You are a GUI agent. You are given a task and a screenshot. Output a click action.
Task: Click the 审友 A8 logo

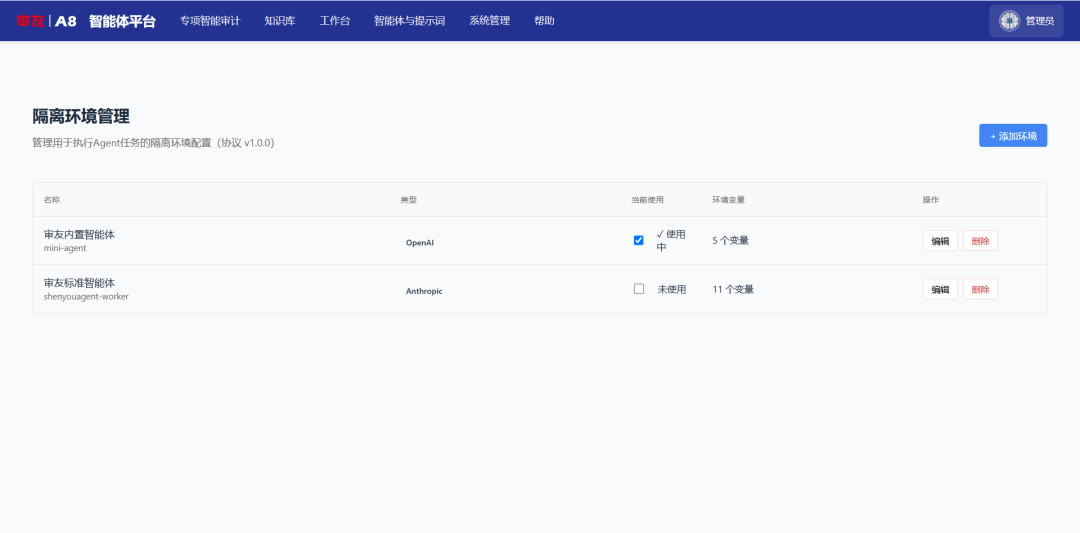pyautogui.click(x=46, y=21)
